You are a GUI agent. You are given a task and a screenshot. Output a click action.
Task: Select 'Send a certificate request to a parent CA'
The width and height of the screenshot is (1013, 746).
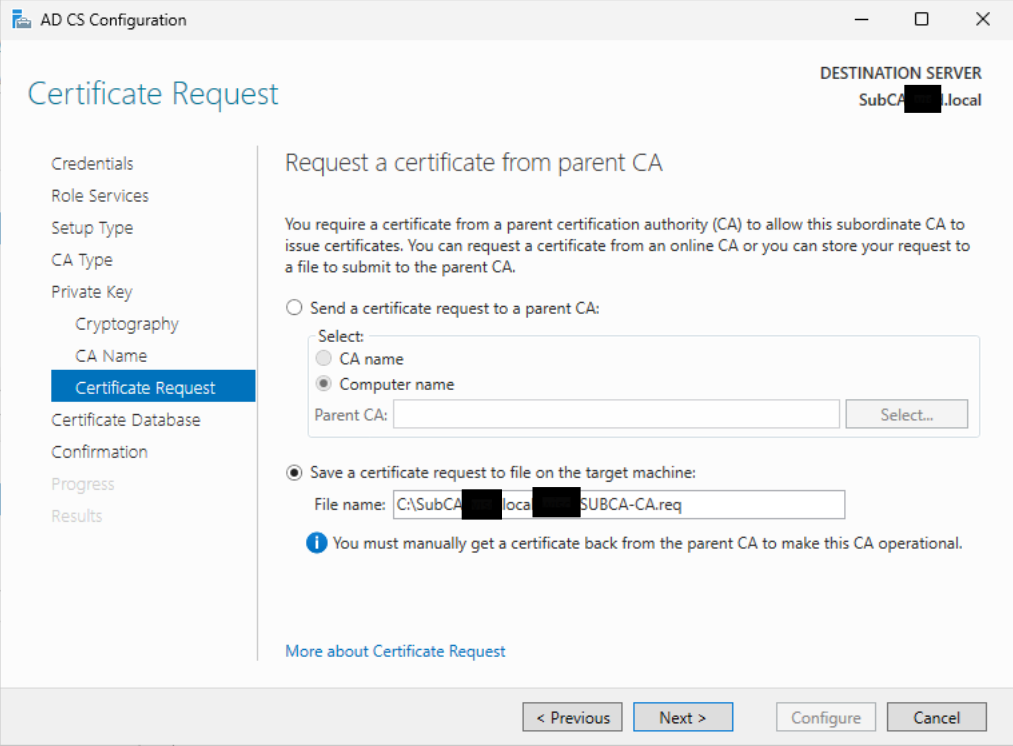(294, 308)
